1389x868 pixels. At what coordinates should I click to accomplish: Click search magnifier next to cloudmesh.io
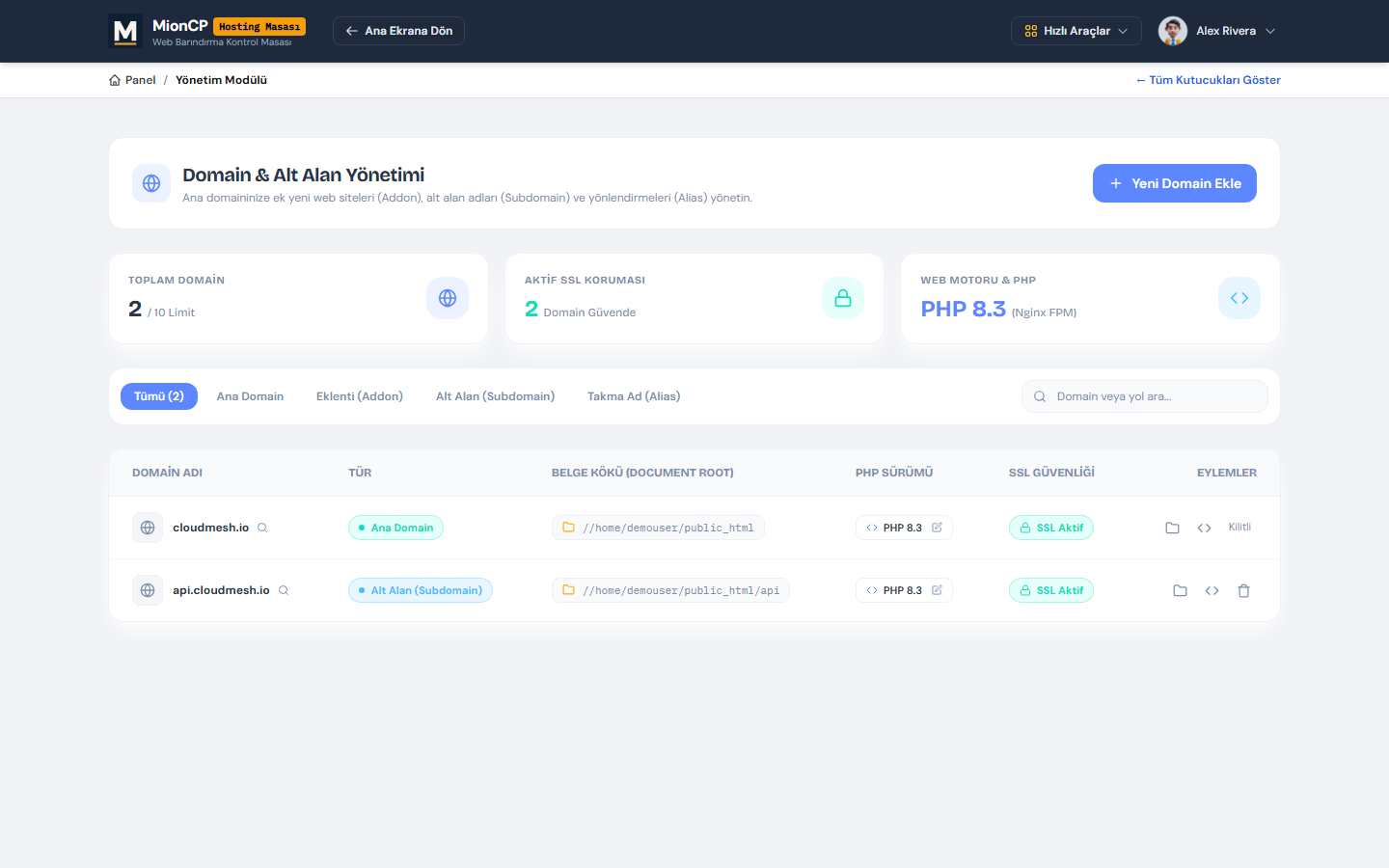(x=262, y=528)
